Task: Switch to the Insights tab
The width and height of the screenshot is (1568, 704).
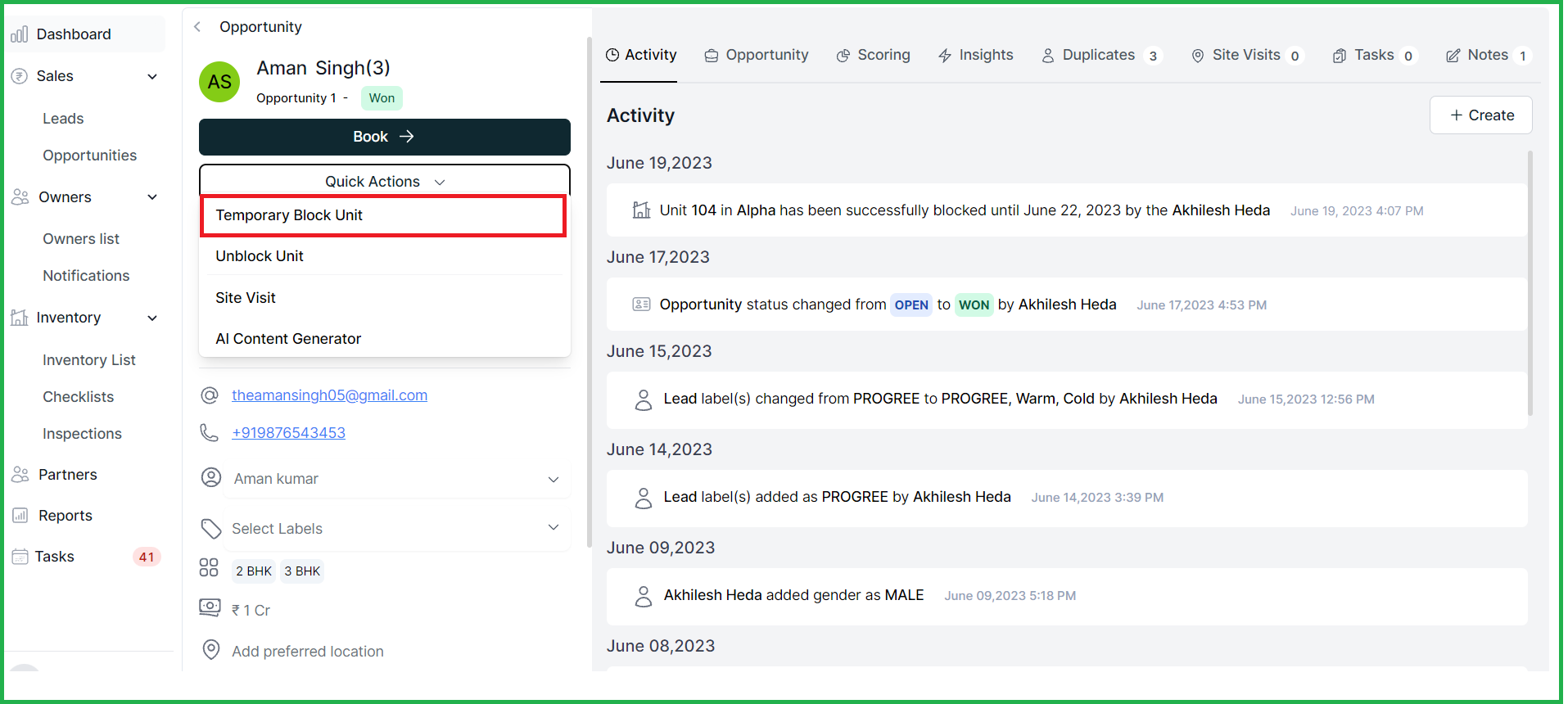Action: pyautogui.click(x=975, y=55)
